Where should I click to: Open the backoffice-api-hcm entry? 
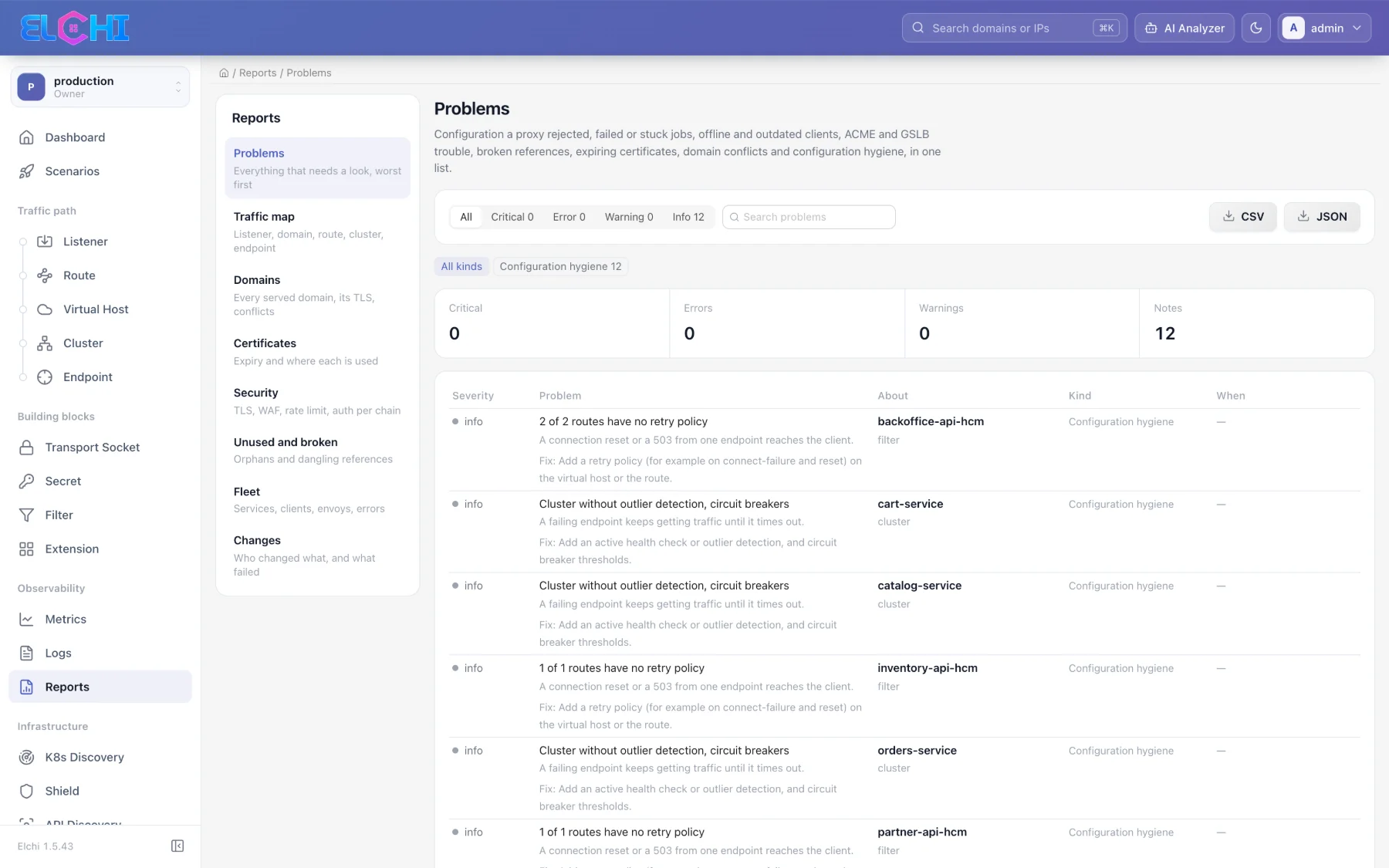tap(931, 421)
